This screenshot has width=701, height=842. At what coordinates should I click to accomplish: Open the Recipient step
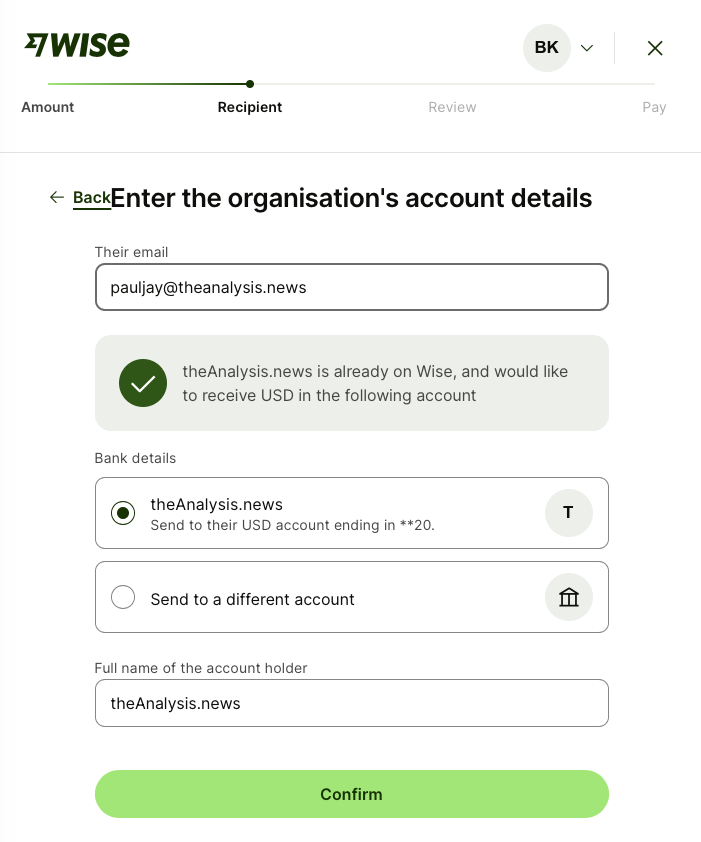[x=250, y=107]
